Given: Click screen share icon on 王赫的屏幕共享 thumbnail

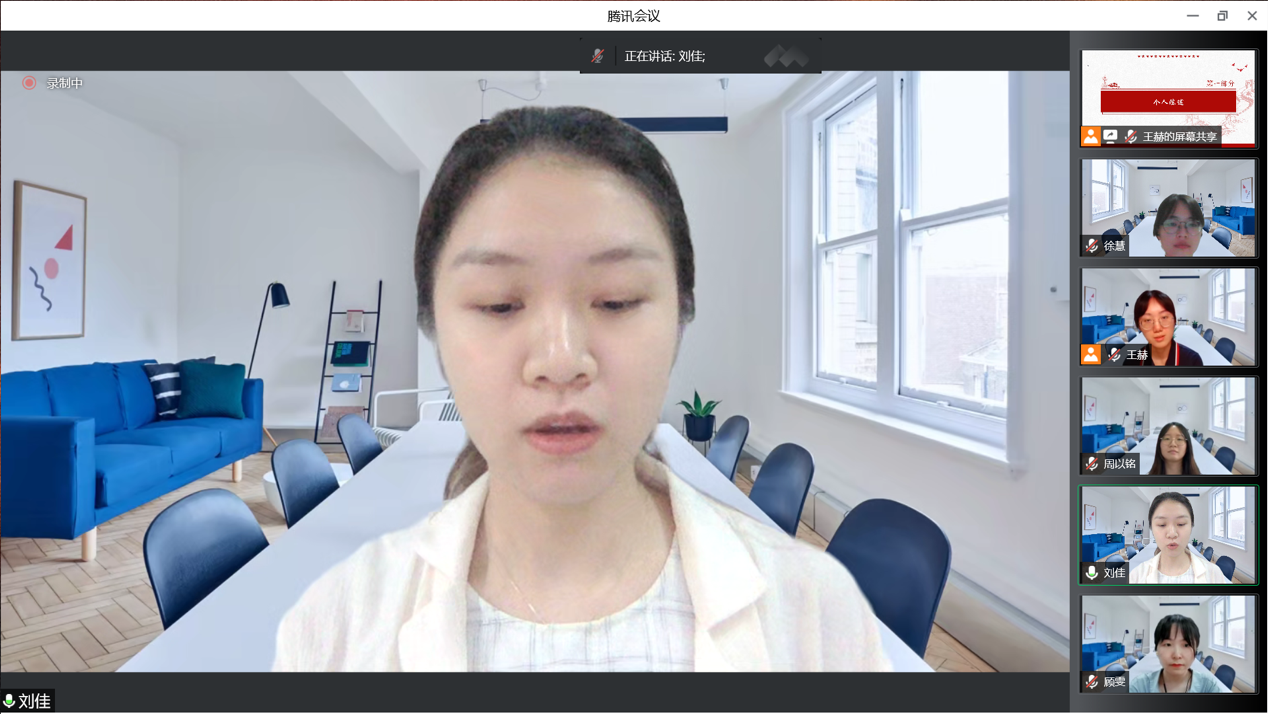Looking at the screenshot, I should (1110, 136).
